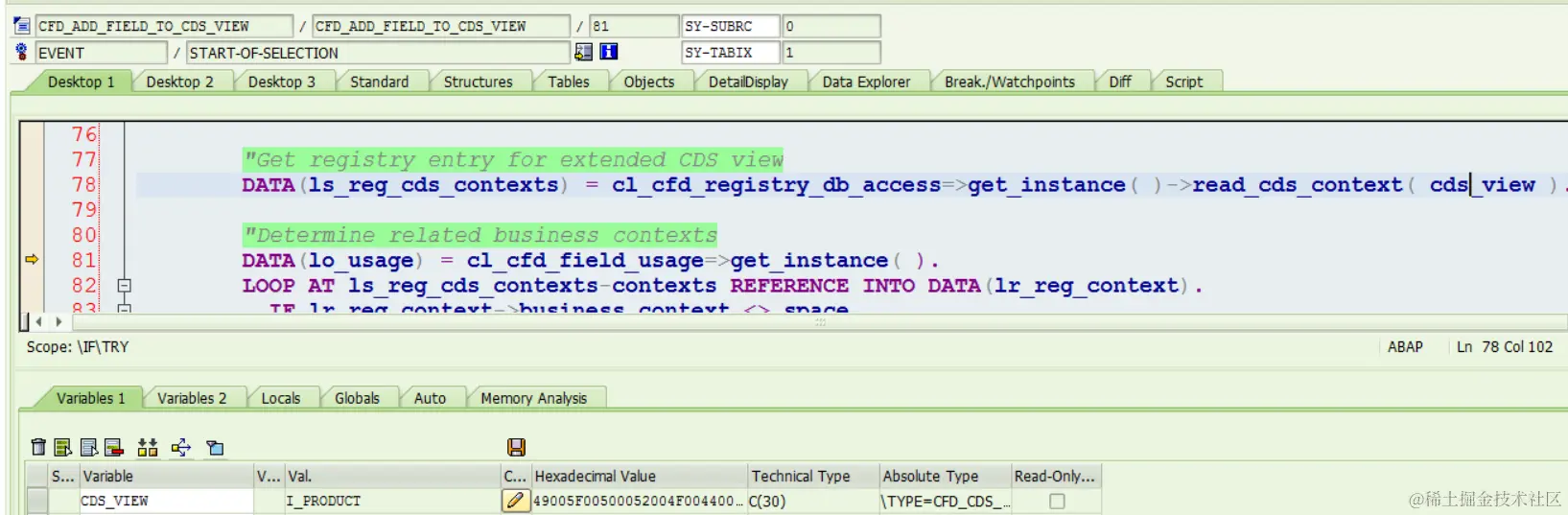Switch to the Desktop 3 tab
The height and width of the screenshot is (515, 1568).
coord(281,82)
